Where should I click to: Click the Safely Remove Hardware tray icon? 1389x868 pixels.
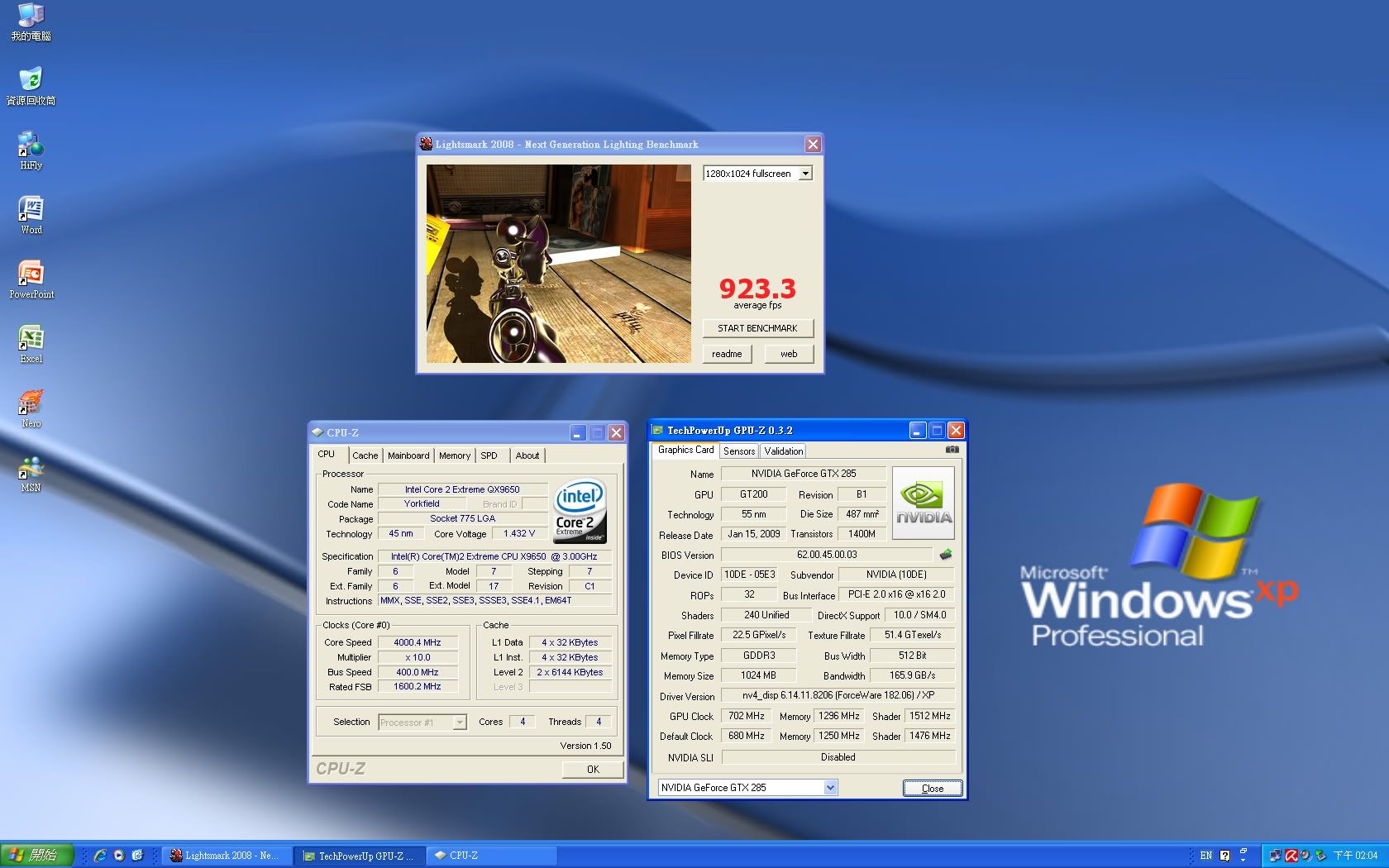[1320, 856]
